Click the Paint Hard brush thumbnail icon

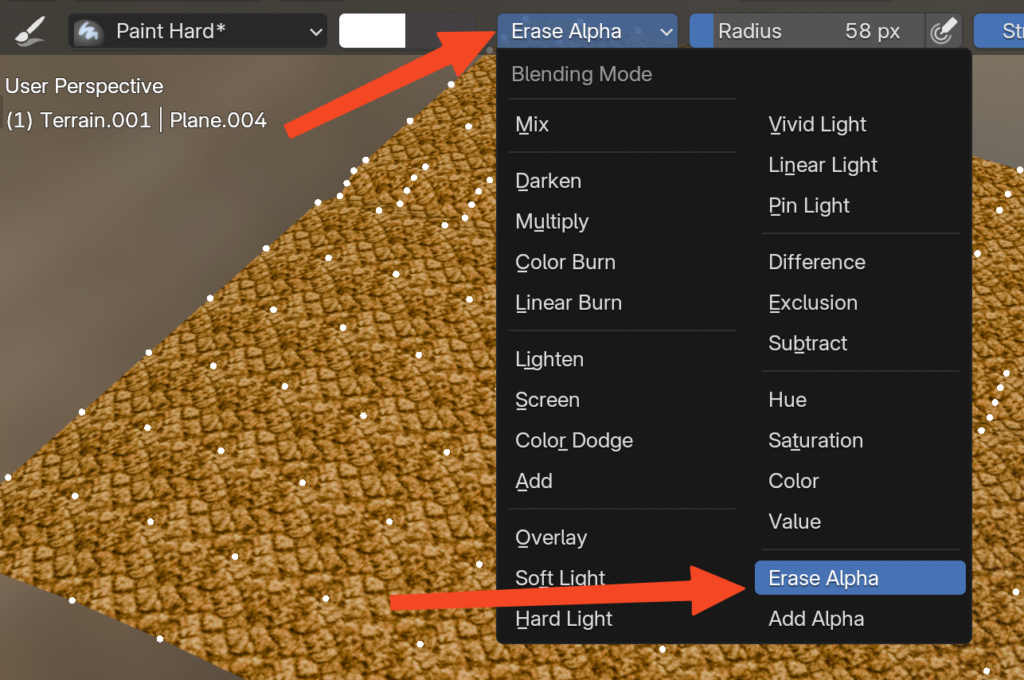pos(90,31)
